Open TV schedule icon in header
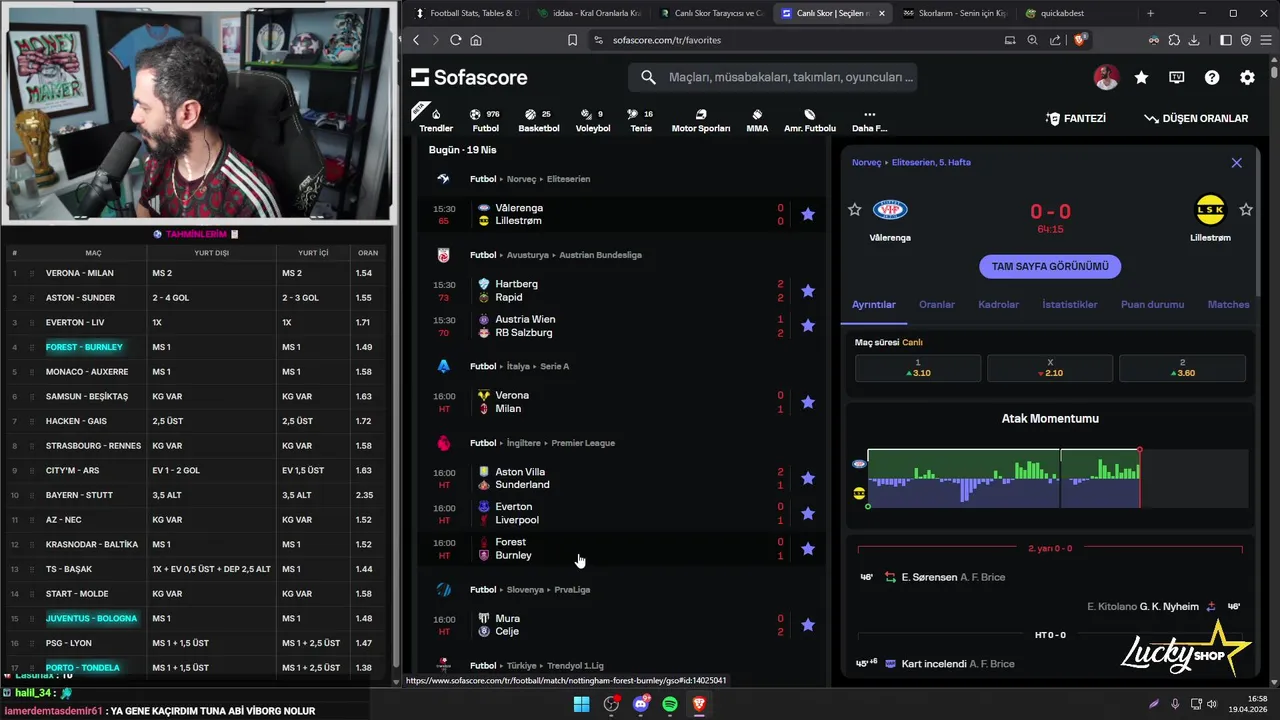Viewport: 1280px width, 720px height. (x=1177, y=77)
